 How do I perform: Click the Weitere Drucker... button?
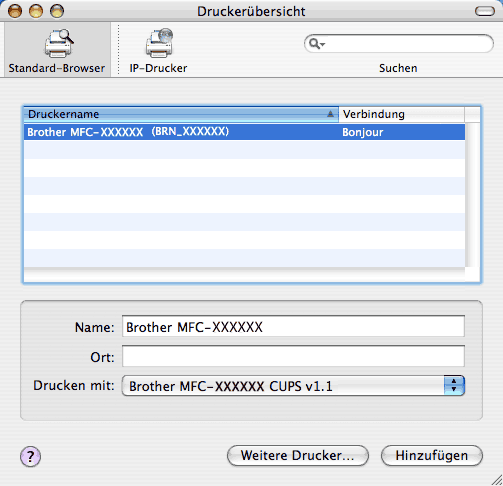[x=298, y=455]
